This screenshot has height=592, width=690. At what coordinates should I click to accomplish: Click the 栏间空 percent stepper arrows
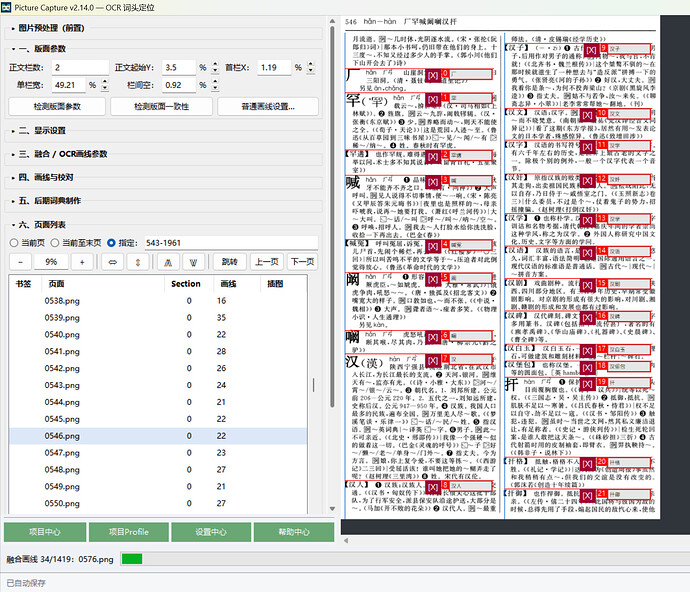[x=215, y=85]
